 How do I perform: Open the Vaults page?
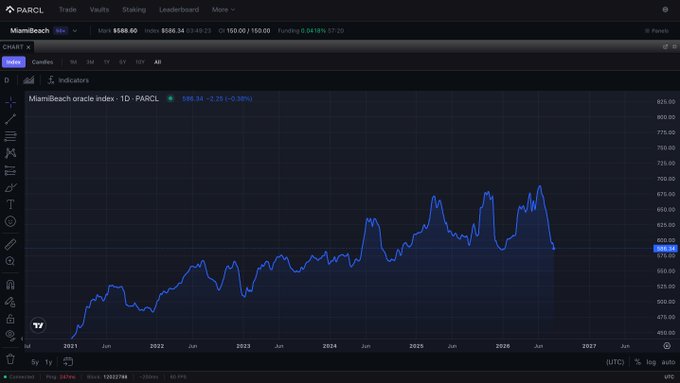point(99,10)
